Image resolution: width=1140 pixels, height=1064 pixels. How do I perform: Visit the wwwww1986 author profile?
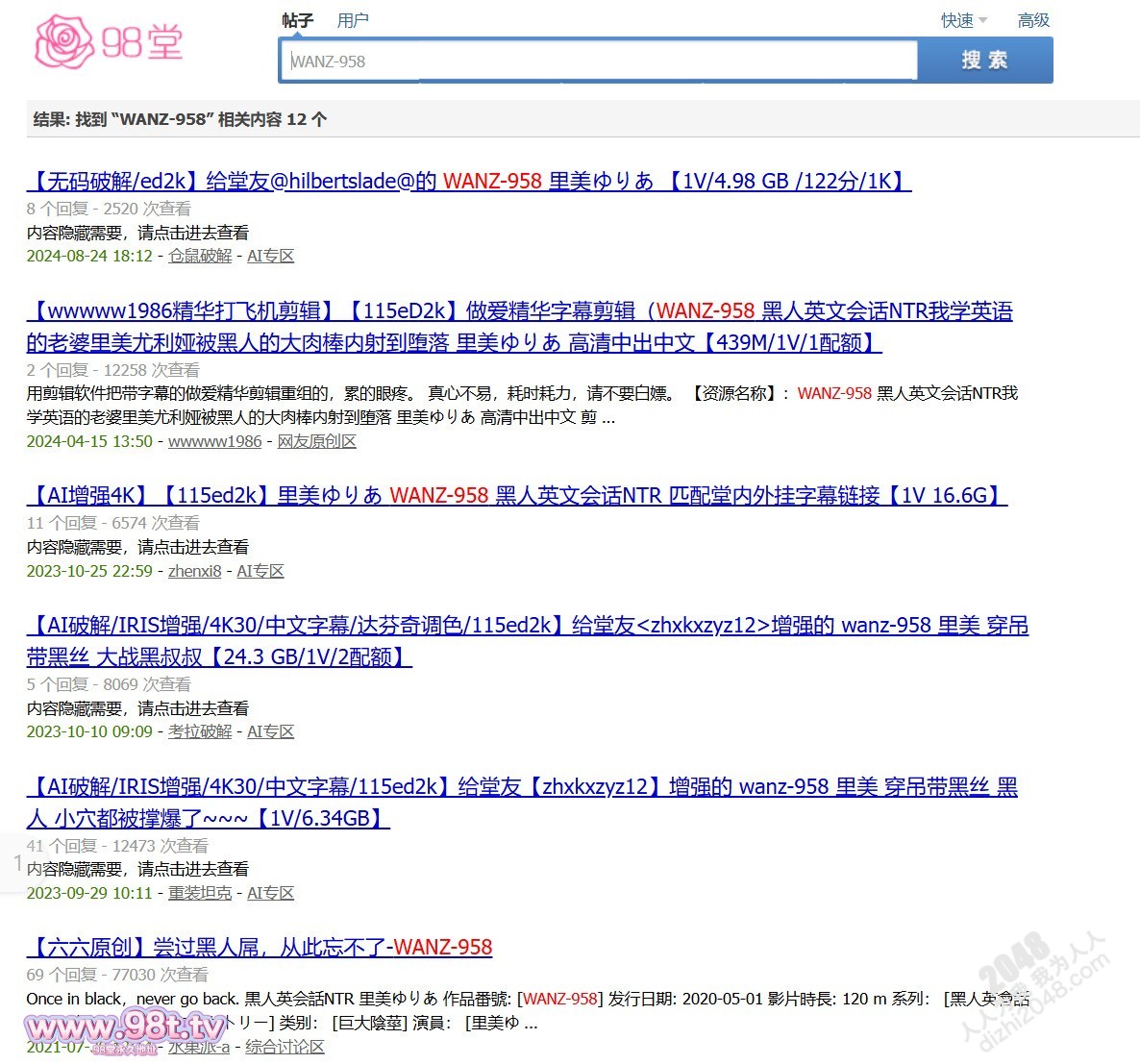click(214, 441)
